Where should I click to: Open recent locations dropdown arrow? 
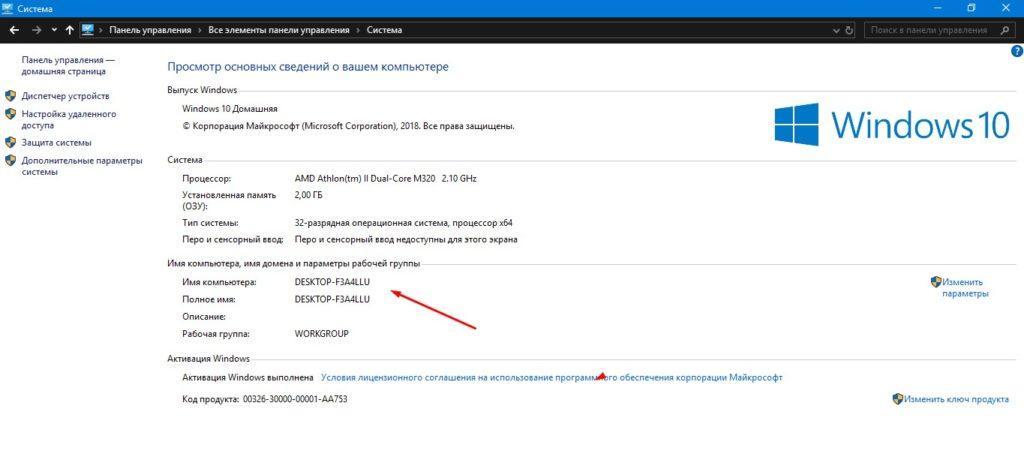point(54,30)
